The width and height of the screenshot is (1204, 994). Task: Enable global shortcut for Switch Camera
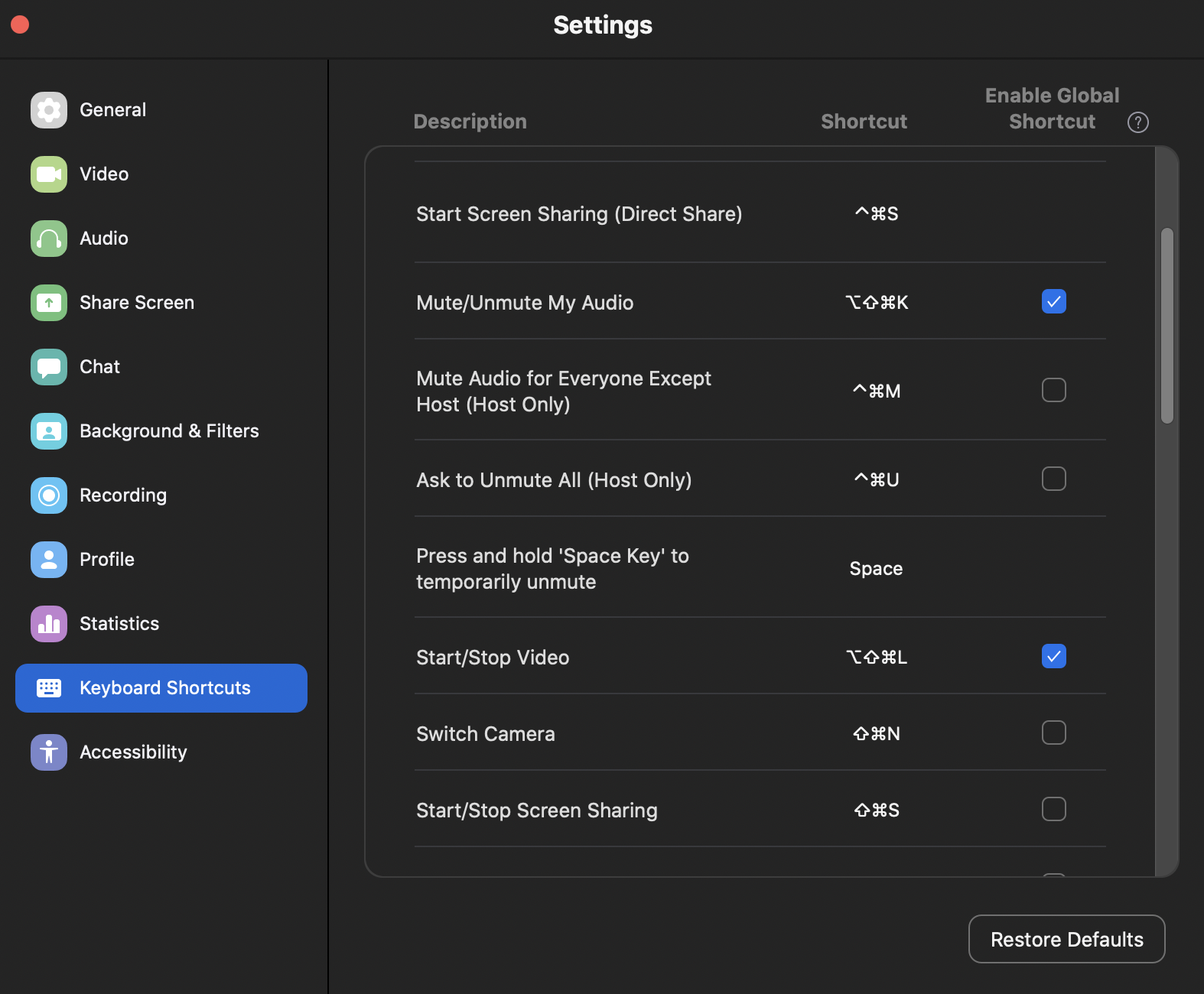click(x=1053, y=733)
